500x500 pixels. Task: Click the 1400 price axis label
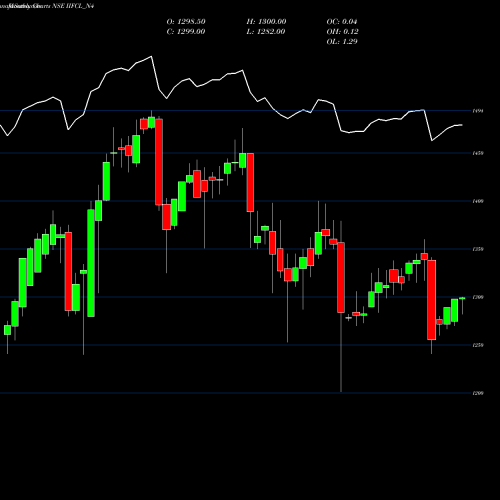point(478,201)
